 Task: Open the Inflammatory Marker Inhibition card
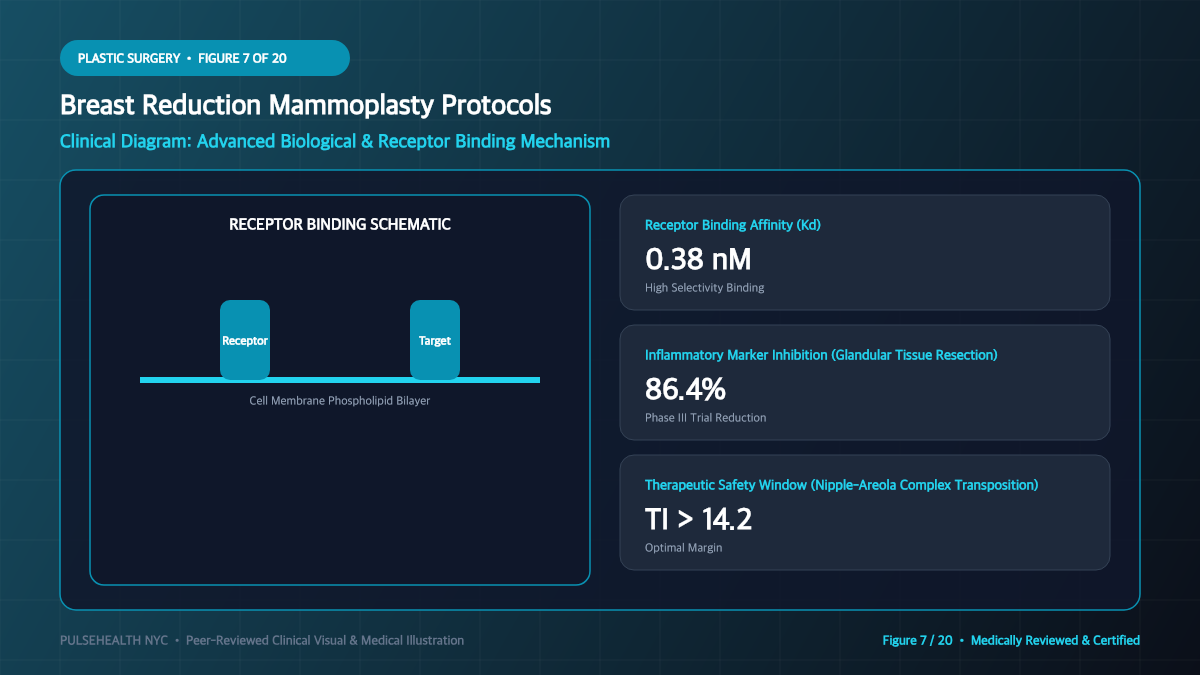[865, 382]
